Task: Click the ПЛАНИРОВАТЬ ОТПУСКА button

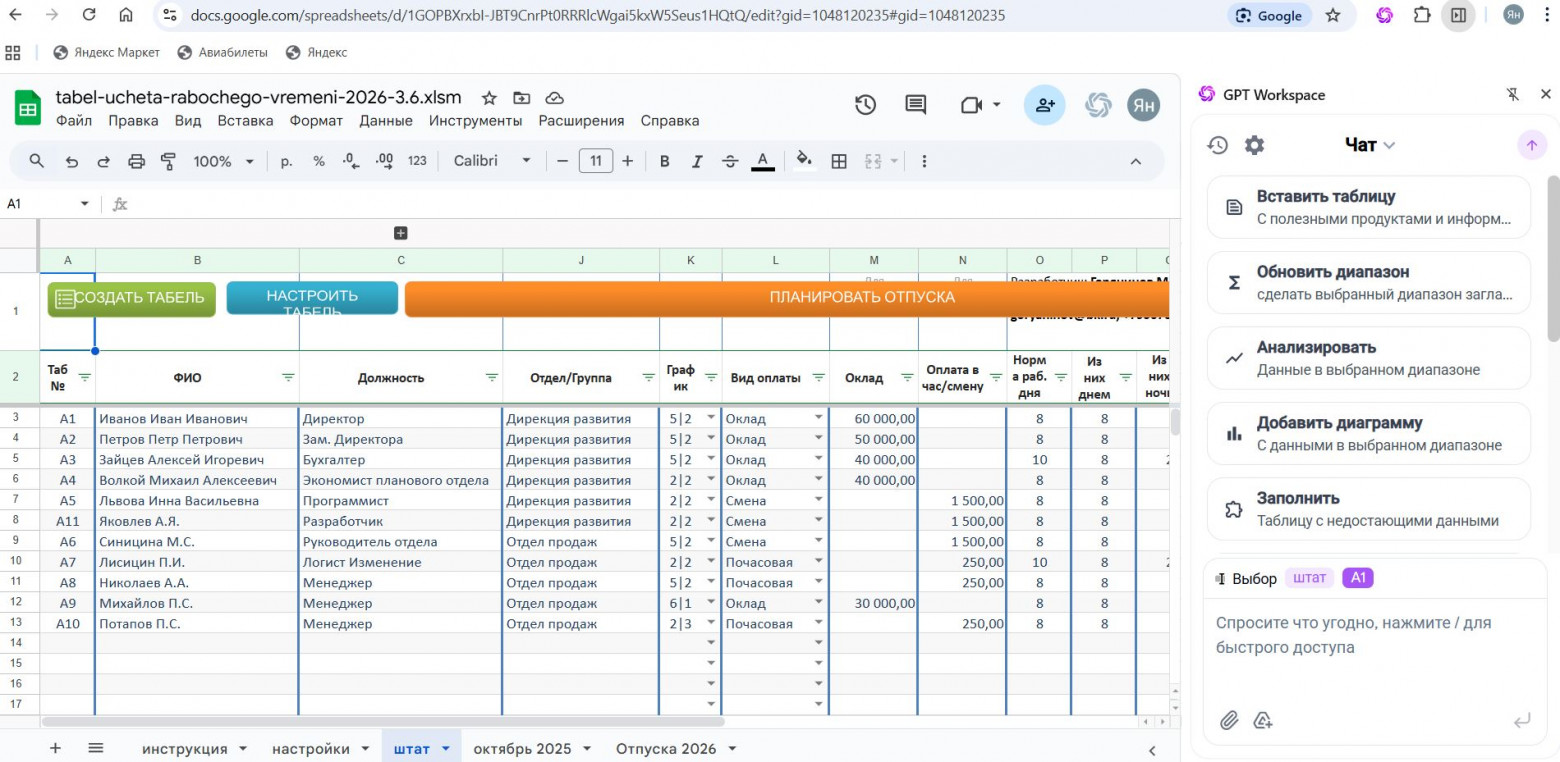Action: 861,298
